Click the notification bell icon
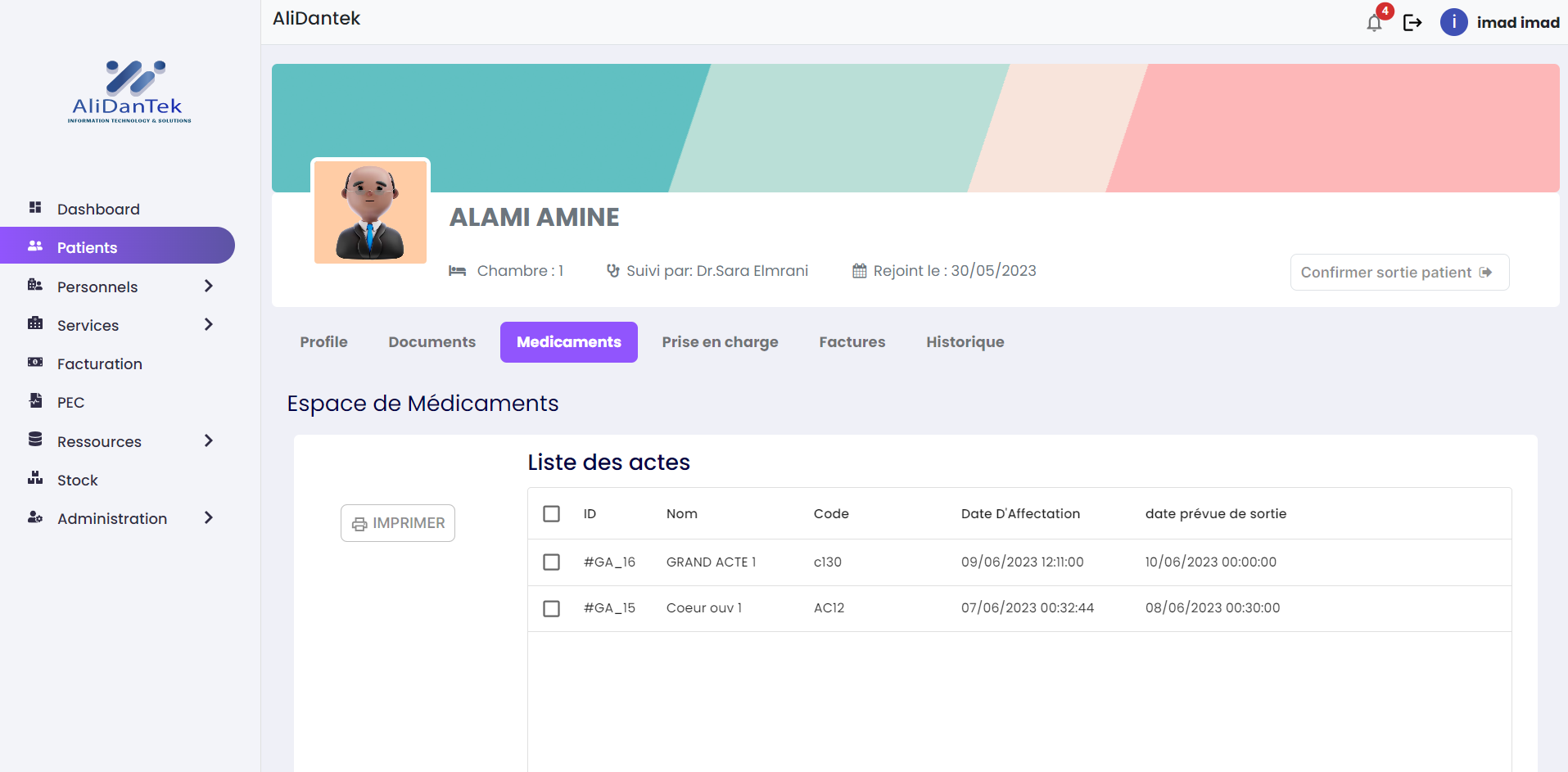This screenshot has width=1568, height=772. [x=1374, y=23]
